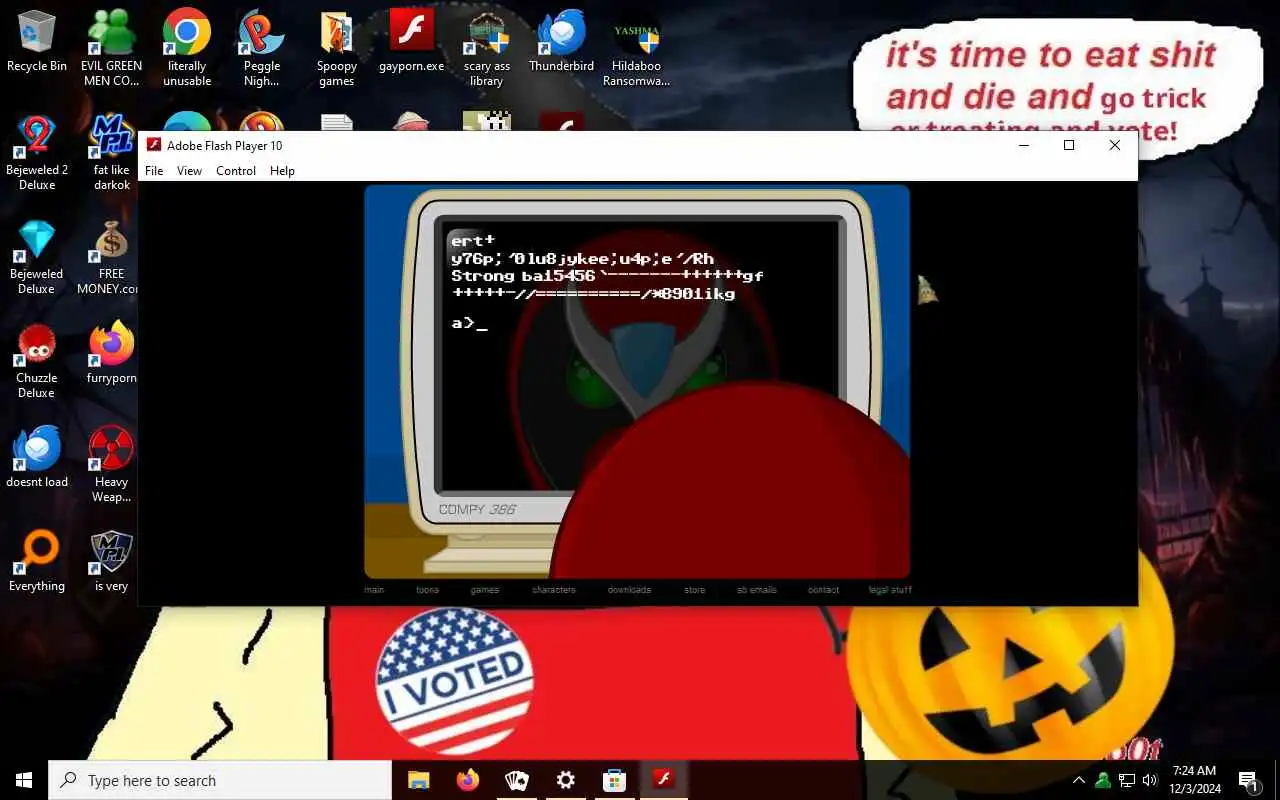
Task: Open EVIL GREEN MEN CO desktop shortcut
Action: (x=111, y=48)
